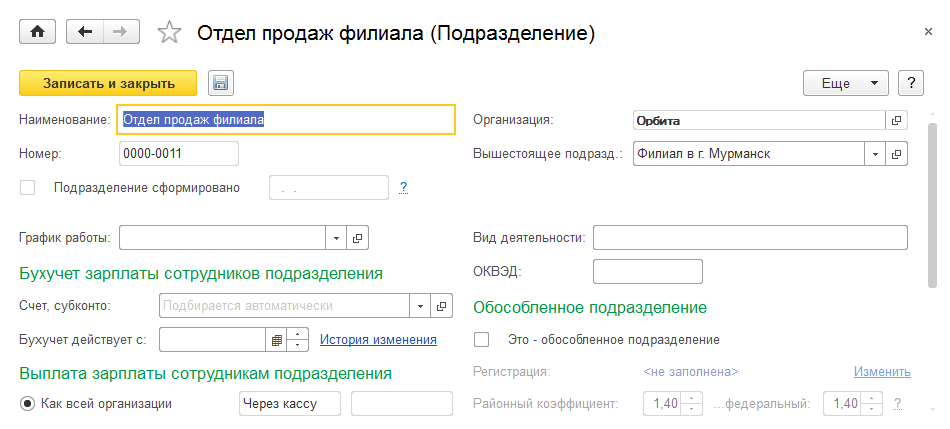Screen dimensions: 950x429
Task: Go to the home page icon
Action: [38, 32]
